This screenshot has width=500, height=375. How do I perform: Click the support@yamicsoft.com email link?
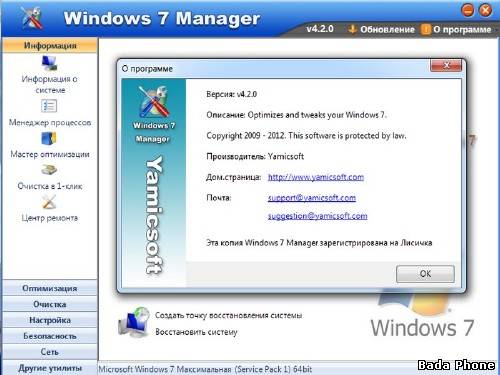312,198
